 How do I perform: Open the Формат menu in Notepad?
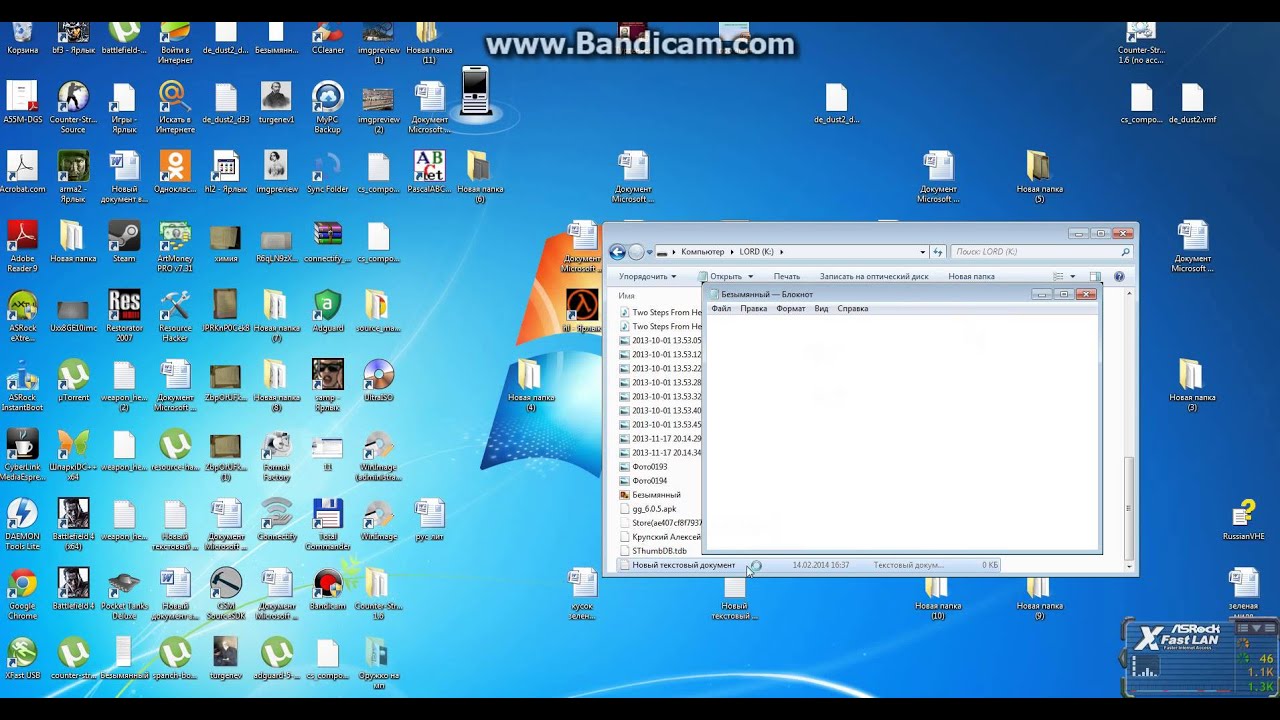[x=790, y=309]
